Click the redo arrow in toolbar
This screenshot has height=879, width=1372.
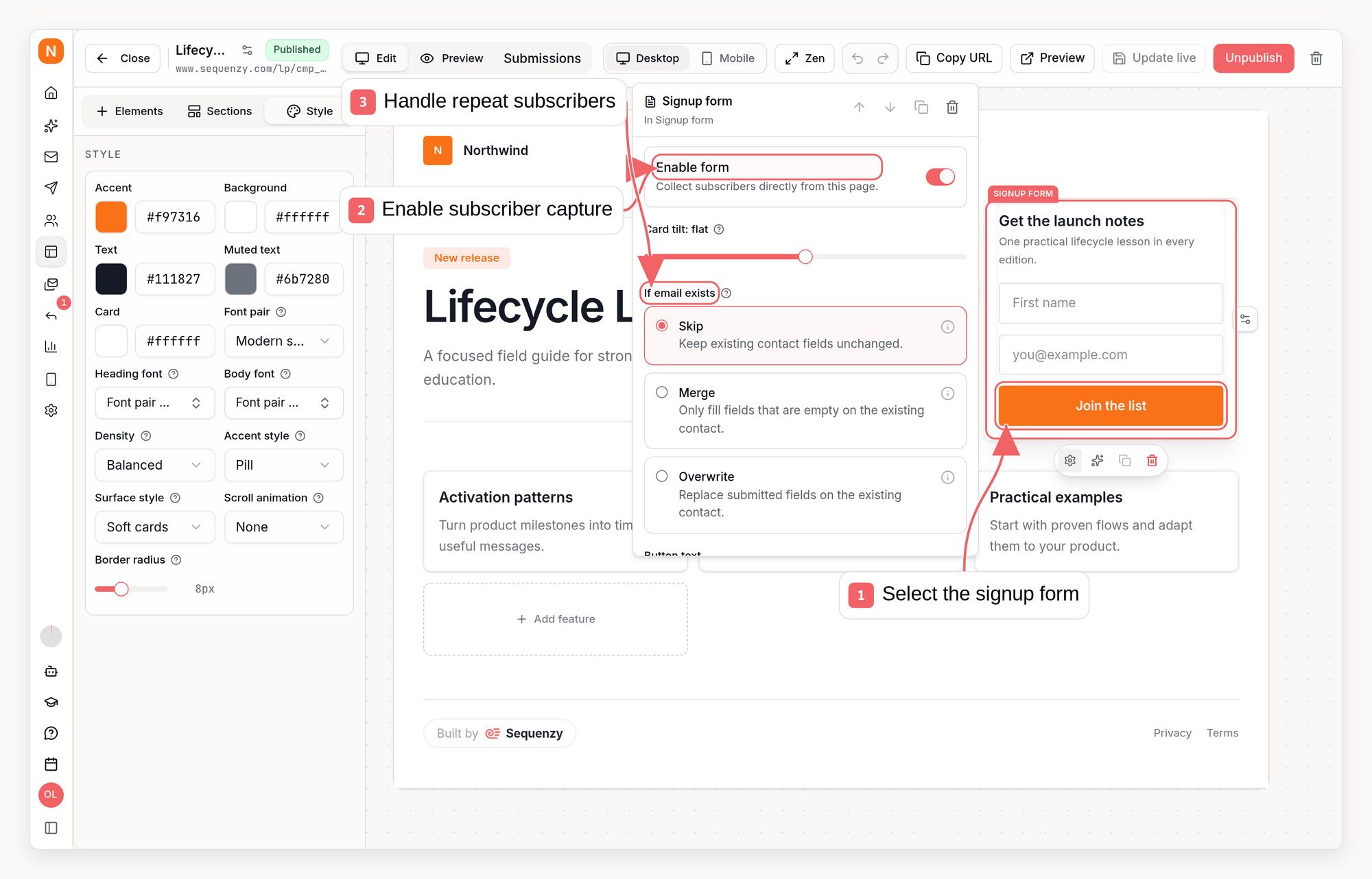883,58
